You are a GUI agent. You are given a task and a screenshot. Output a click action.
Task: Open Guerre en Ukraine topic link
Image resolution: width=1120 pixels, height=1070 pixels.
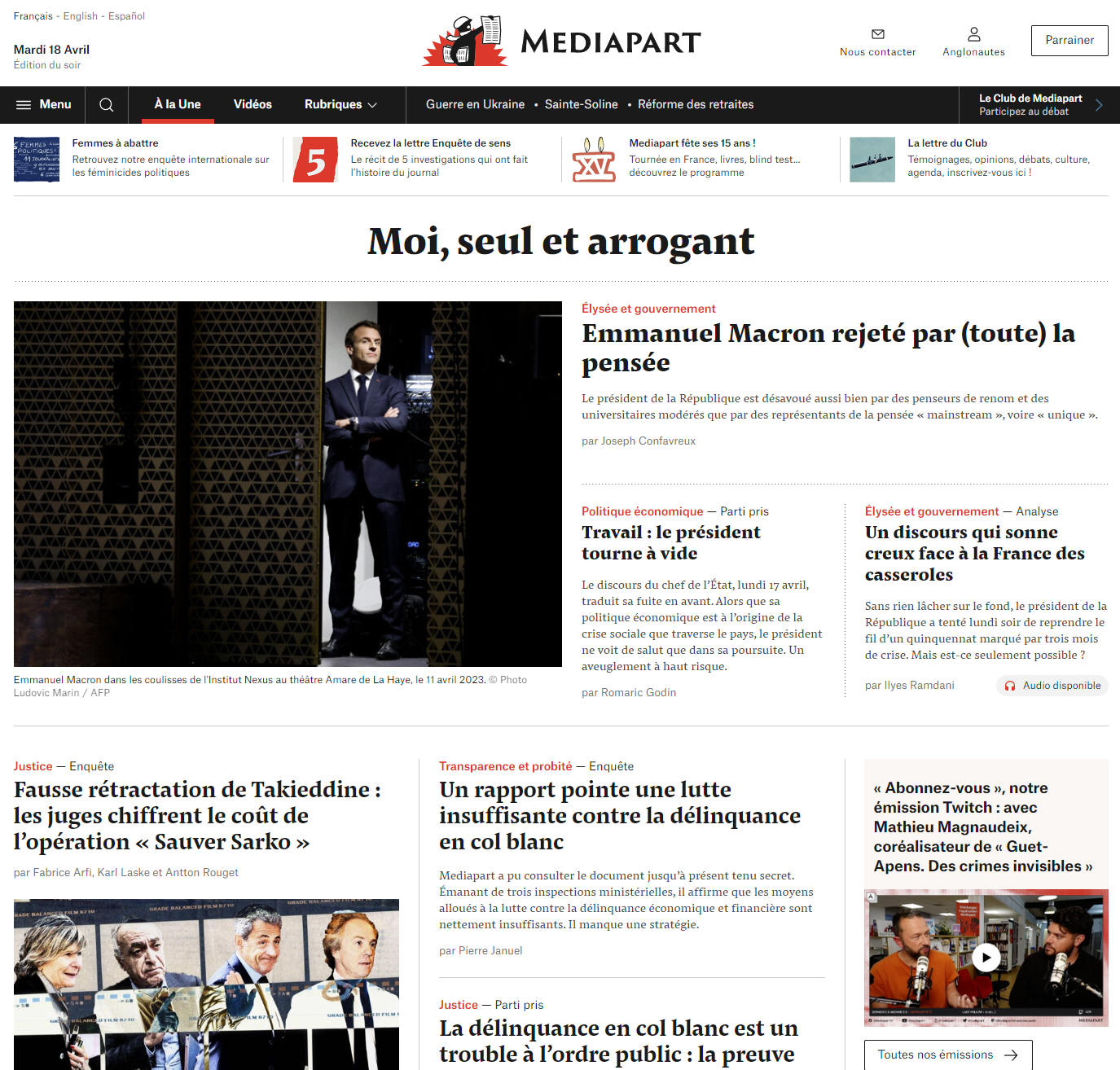coord(475,105)
